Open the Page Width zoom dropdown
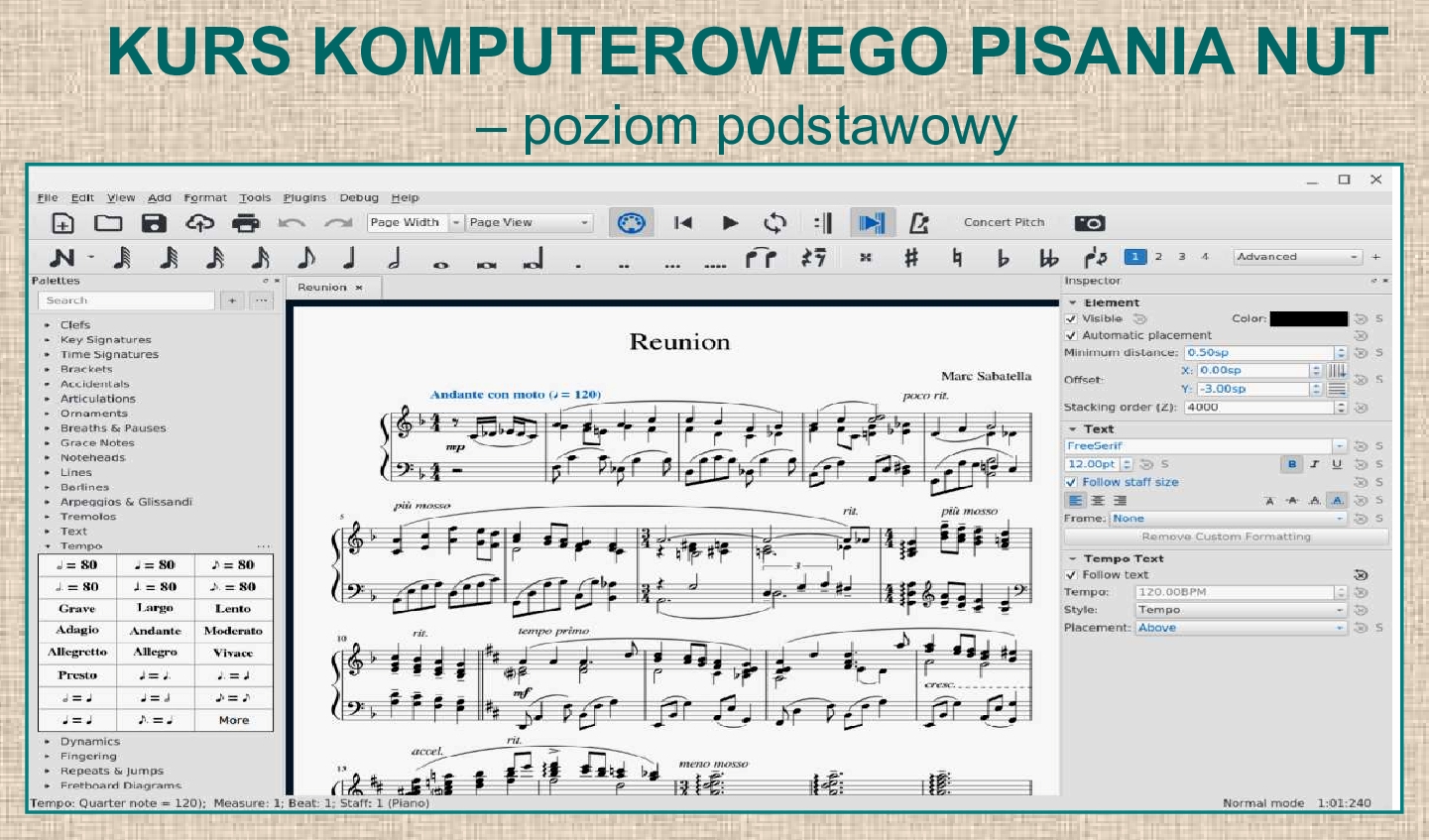The height and width of the screenshot is (840, 1429). point(416,223)
